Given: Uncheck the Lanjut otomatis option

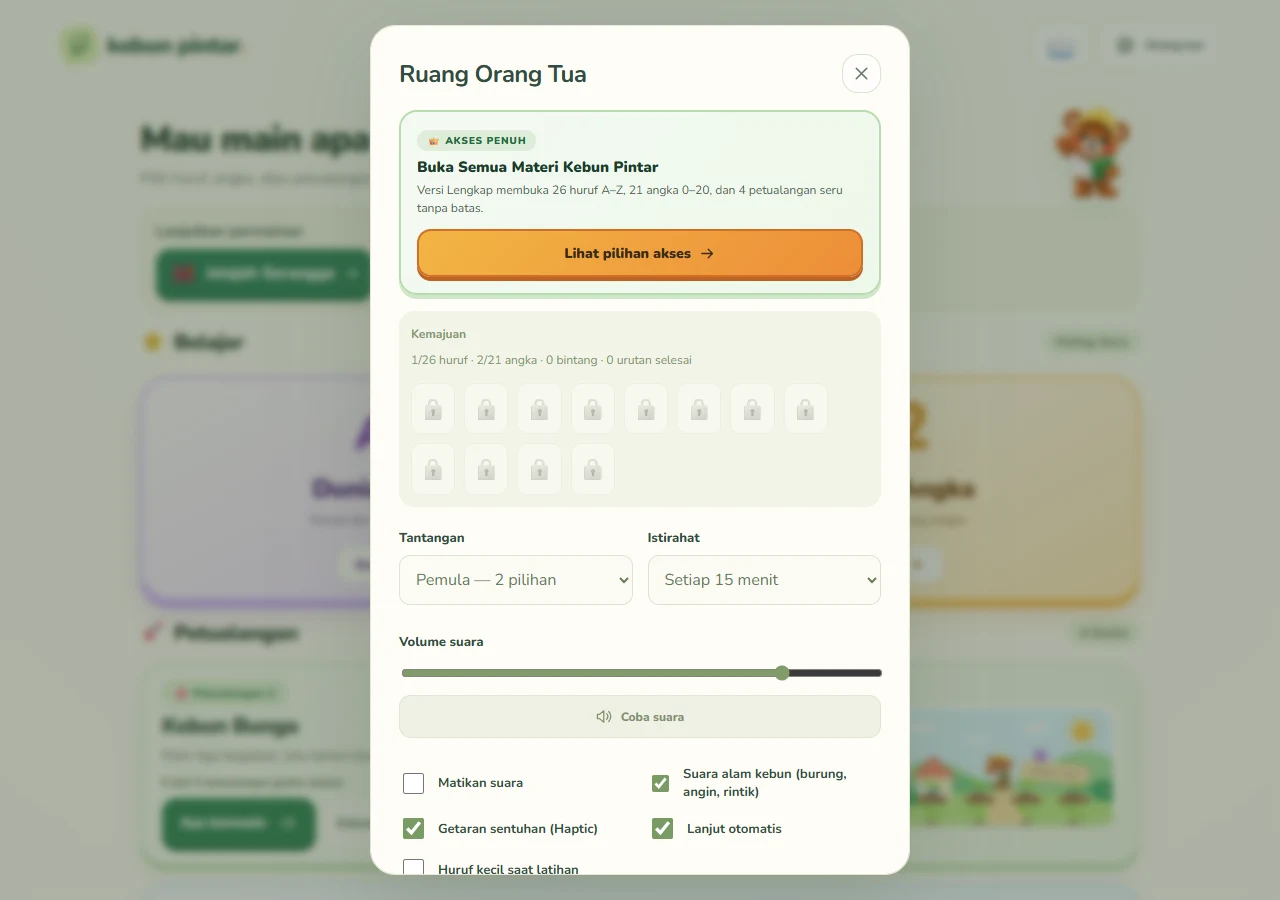Looking at the screenshot, I should (x=662, y=828).
